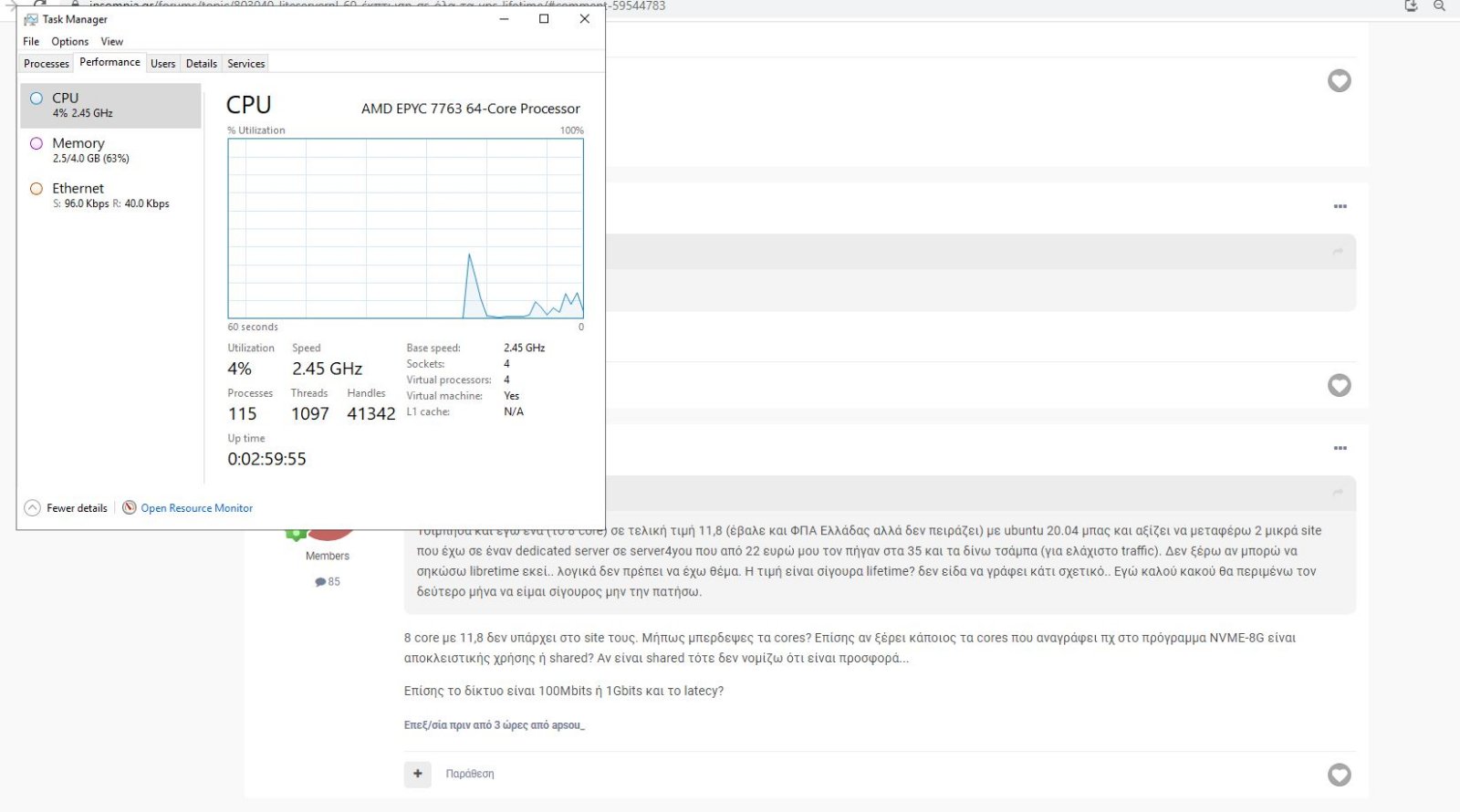1460x812 pixels.
Task: Click share arrow on lower quote block
Action: 1338,493
